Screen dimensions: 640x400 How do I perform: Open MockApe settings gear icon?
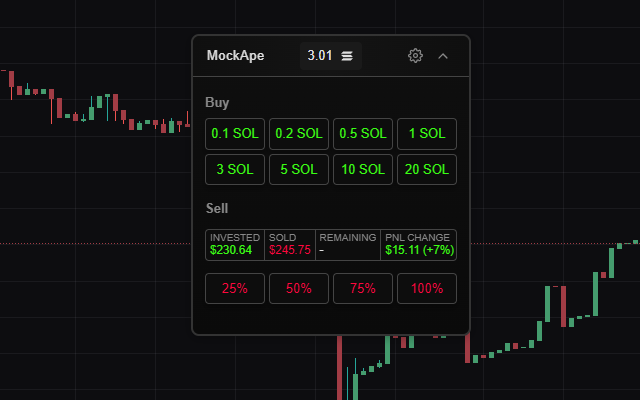[x=416, y=56]
